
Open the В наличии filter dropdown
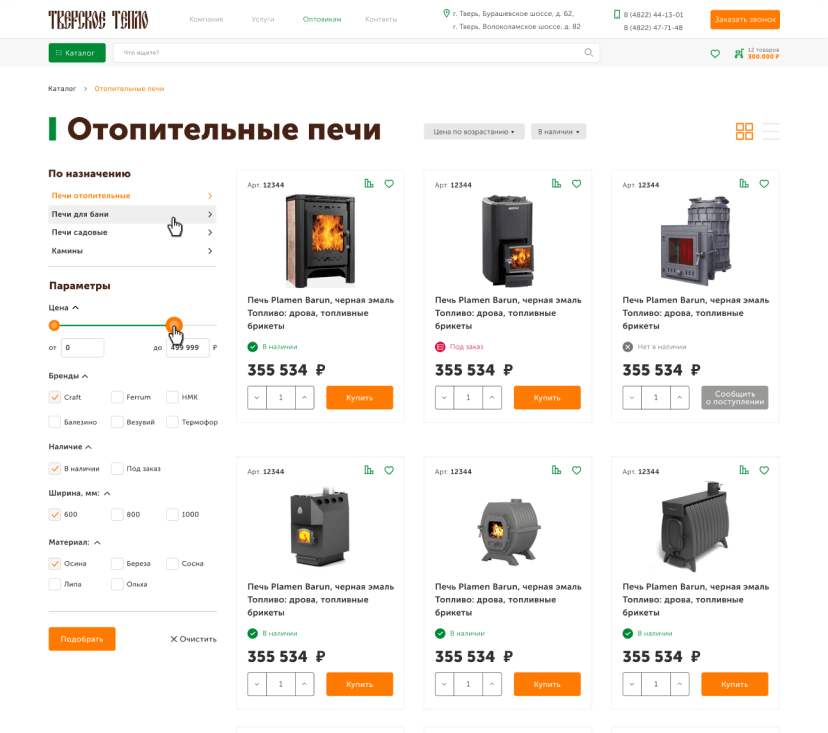pos(558,131)
